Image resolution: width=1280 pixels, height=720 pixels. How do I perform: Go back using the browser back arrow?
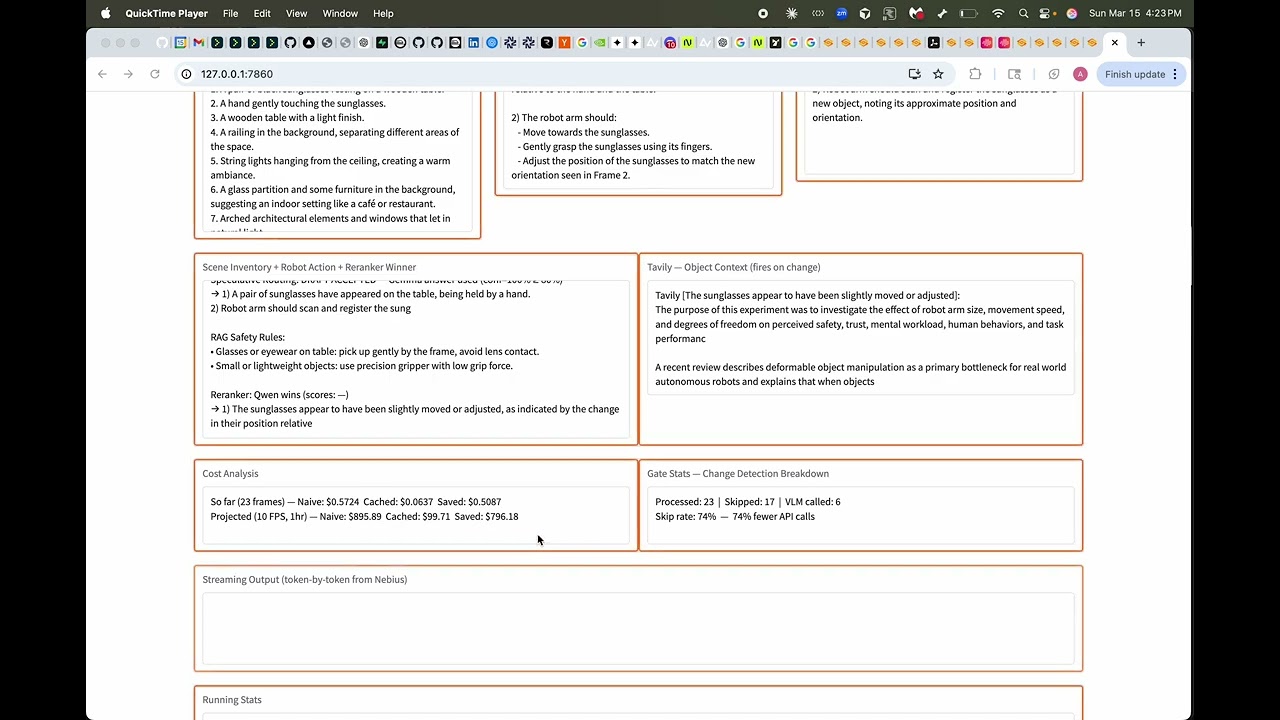(x=102, y=74)
